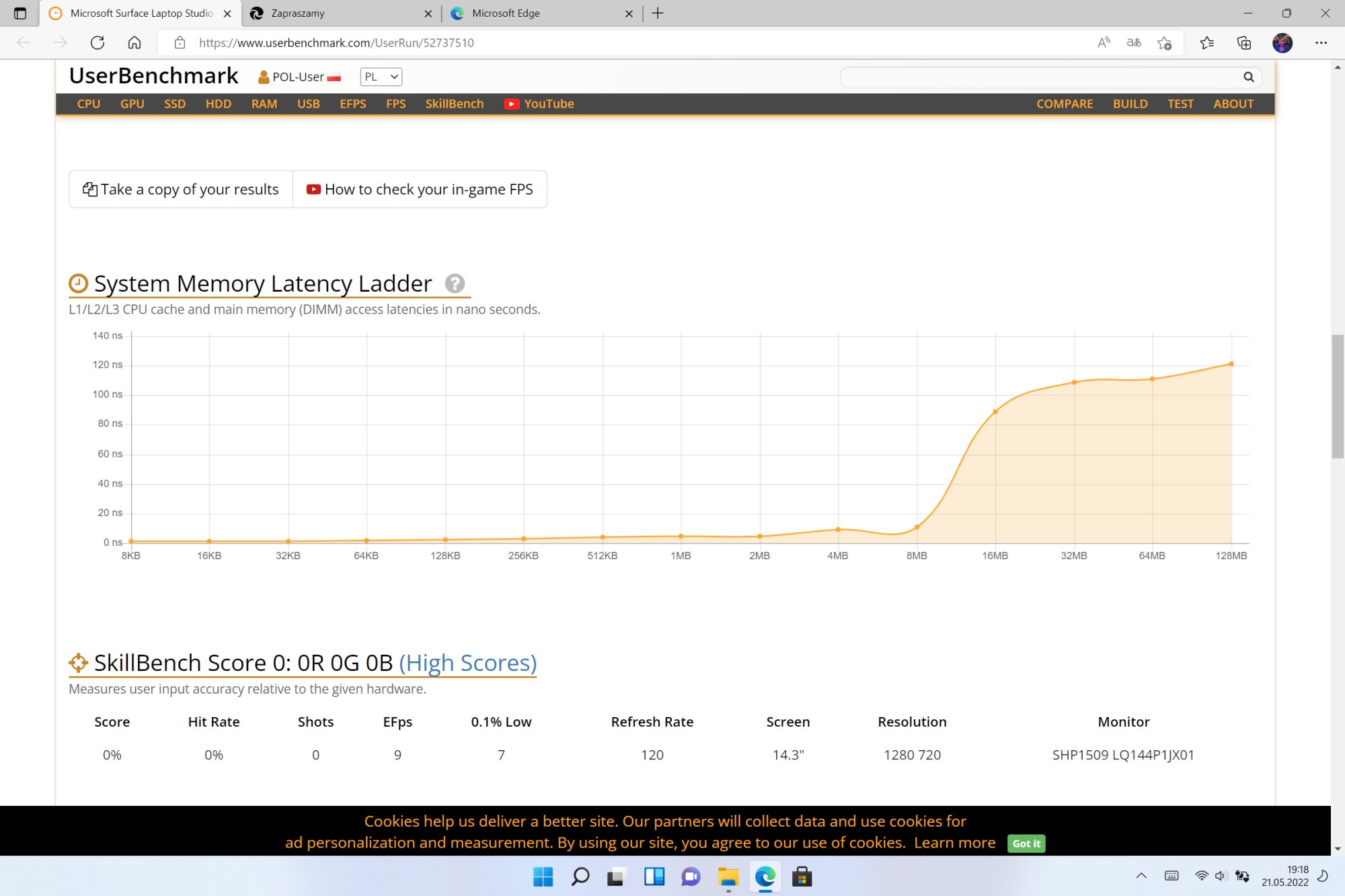Open the Edge Home page icon
The width and height of the screenshot is (1345, 896).
134,43
